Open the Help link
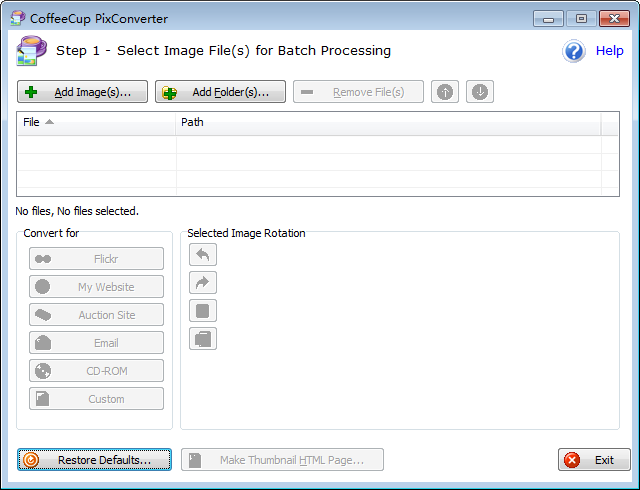Image resolution: width=640 pixels, height=490 pixels. coord(609,51)
